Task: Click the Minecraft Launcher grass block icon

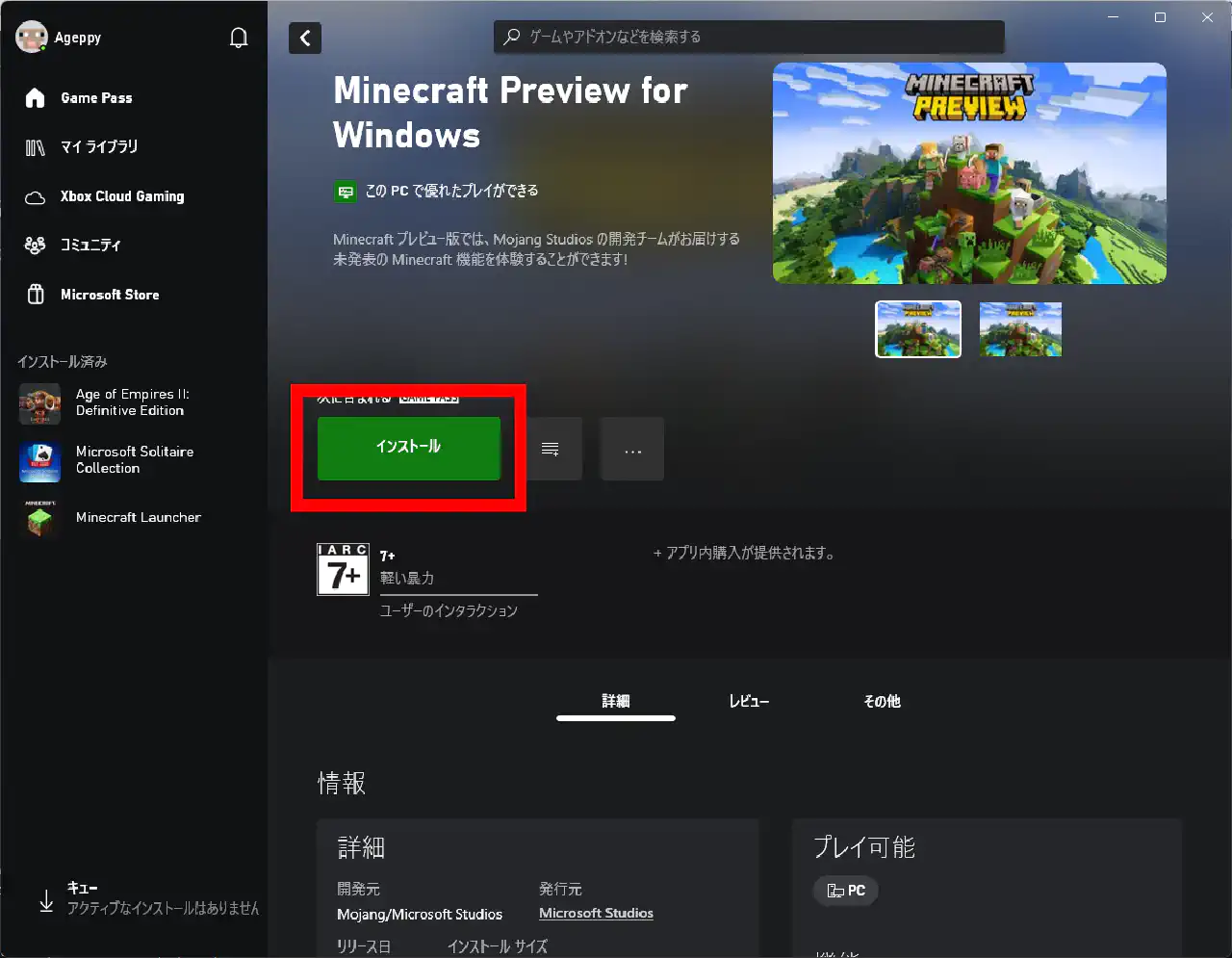Action: [39, 519]
